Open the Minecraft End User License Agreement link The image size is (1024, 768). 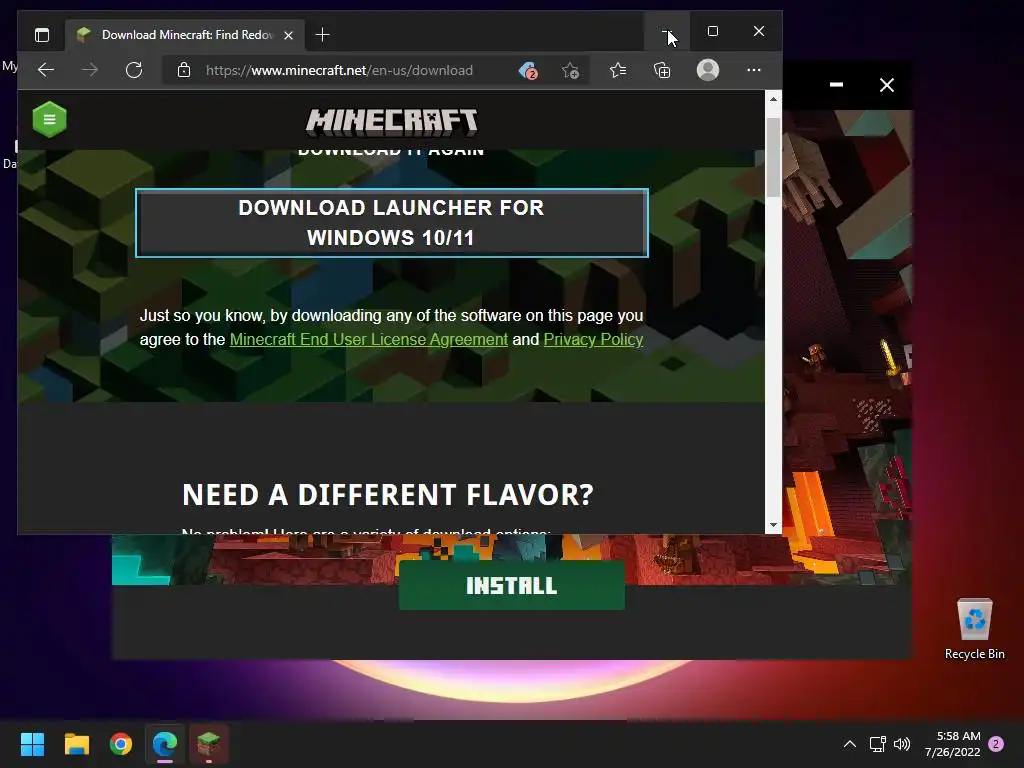coord(369,340)
